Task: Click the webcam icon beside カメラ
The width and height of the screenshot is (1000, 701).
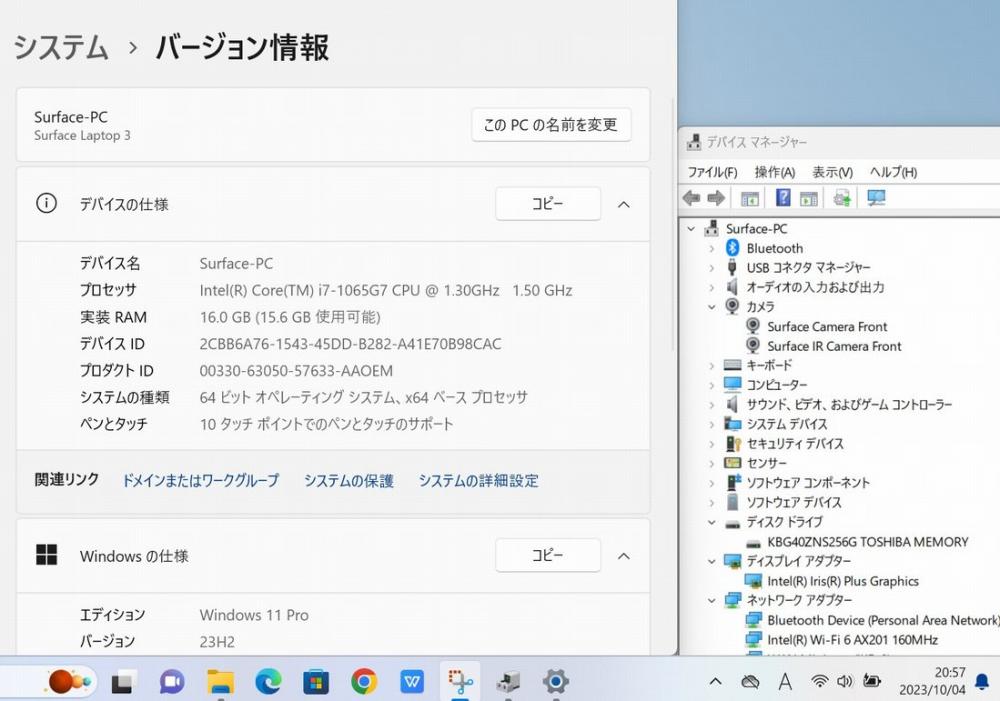Action: click(x=732, y=307)
